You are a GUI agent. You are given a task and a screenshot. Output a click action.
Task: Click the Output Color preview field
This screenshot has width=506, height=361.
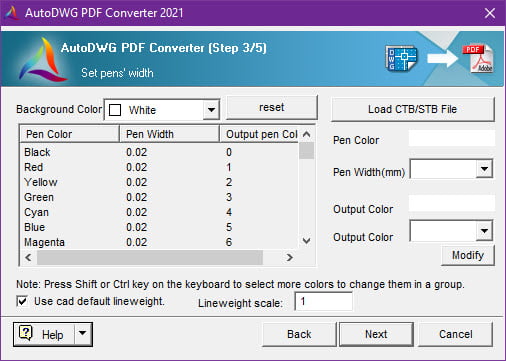point(452,203)
